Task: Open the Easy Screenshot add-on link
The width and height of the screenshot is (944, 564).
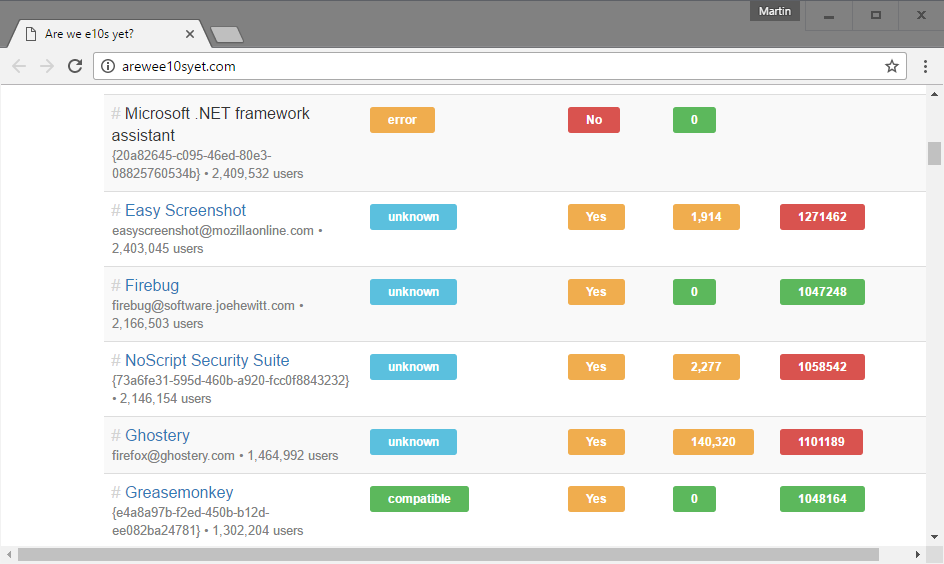Action: tap(185, 210)
